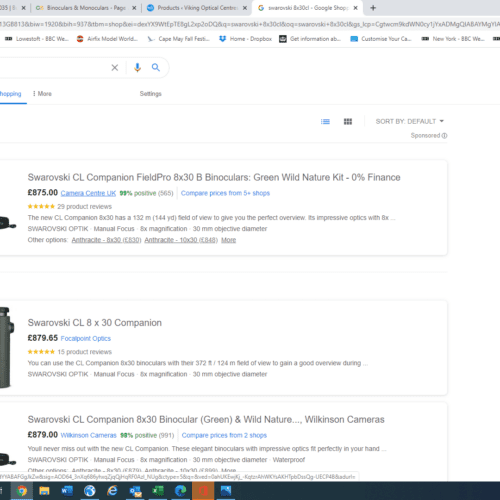Open the Home - Dropbox bookmark
The image size is (500, 500).
coord(245,39)
